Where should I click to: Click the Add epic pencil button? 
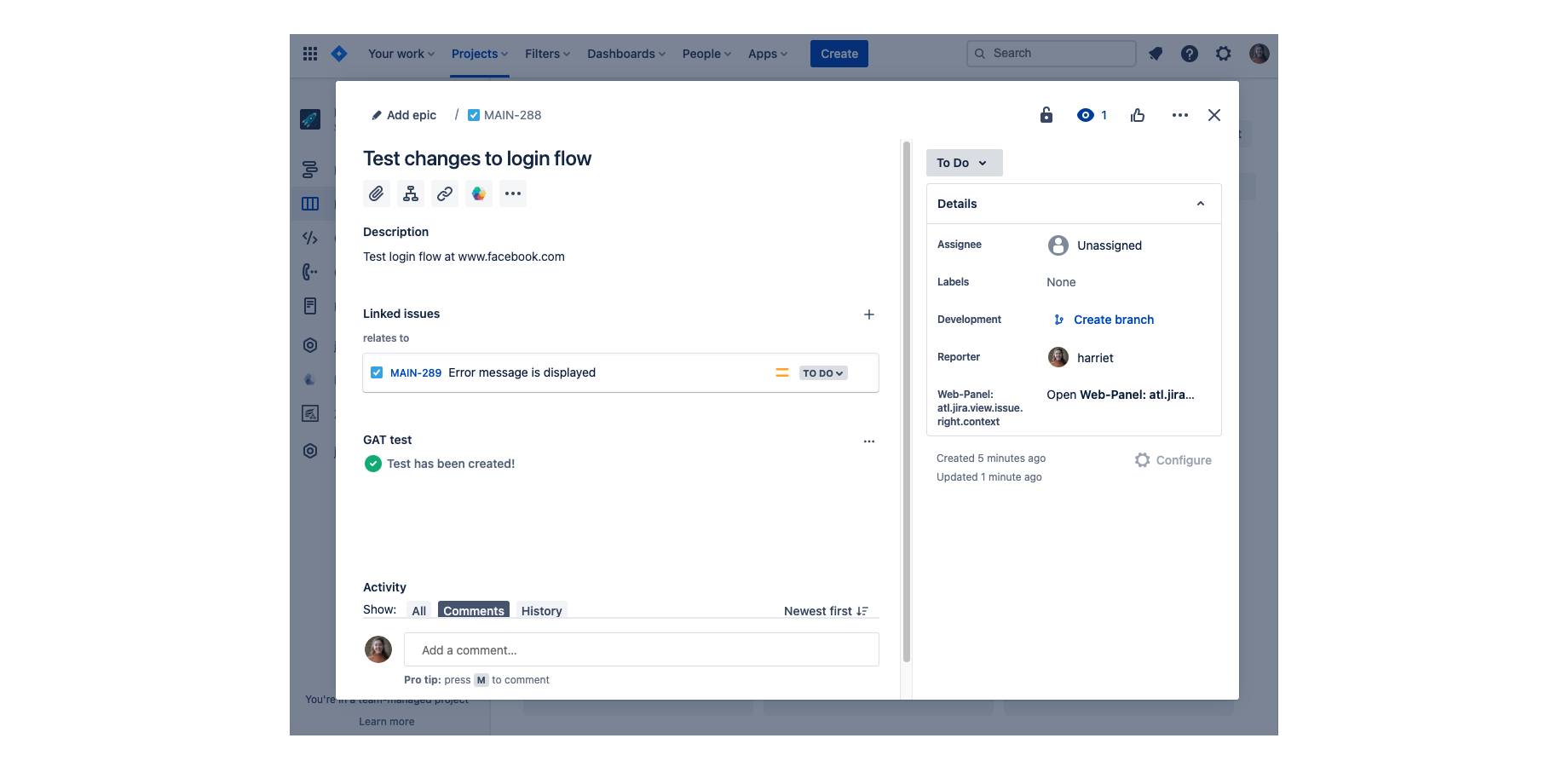pyautogui.click(x=404, y=115)
